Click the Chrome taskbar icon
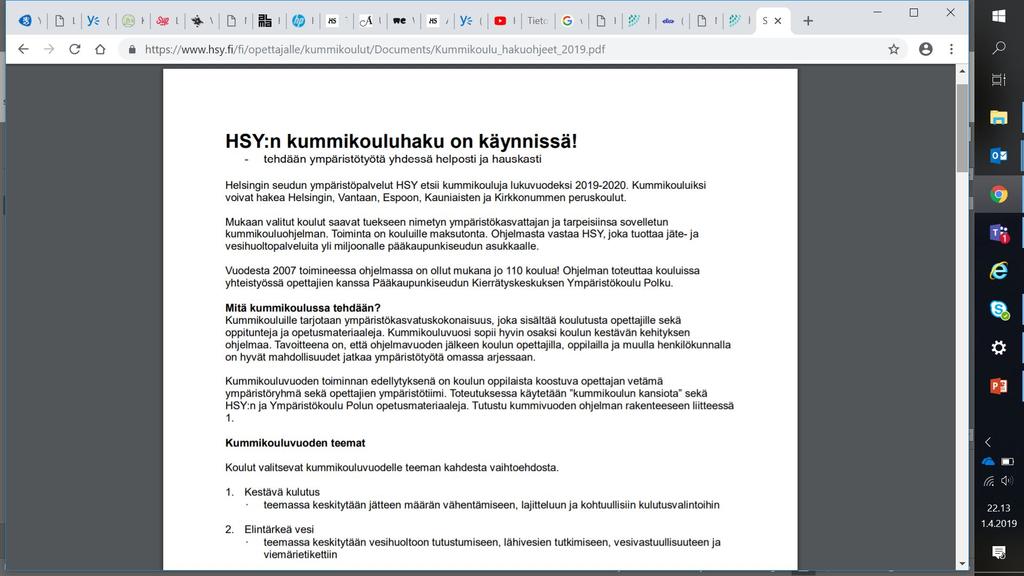Screen dimensions: 1024x576 click(999, 194)
